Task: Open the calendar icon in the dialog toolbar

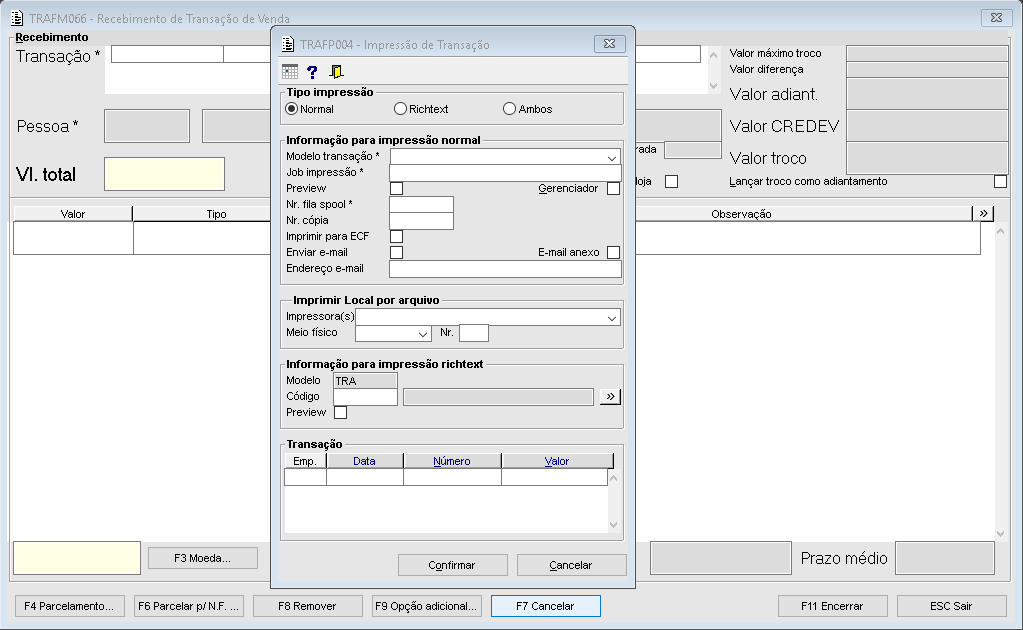Action: pos(290,72)
